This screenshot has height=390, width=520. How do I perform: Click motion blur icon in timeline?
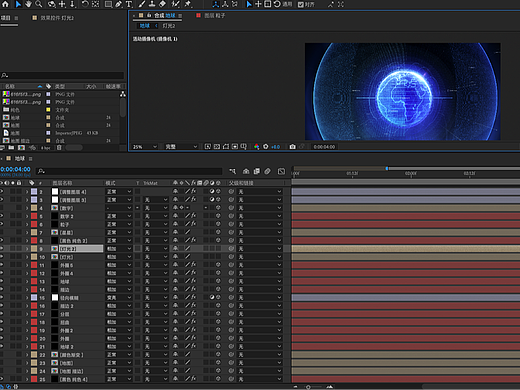267,171
